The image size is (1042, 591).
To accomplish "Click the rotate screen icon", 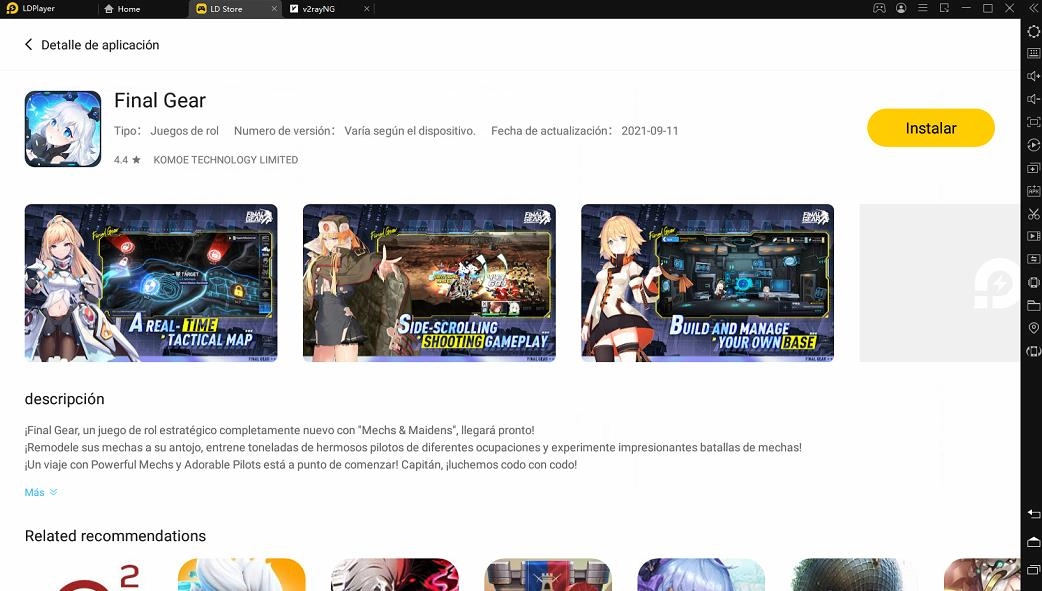I will click(1033, 351).
